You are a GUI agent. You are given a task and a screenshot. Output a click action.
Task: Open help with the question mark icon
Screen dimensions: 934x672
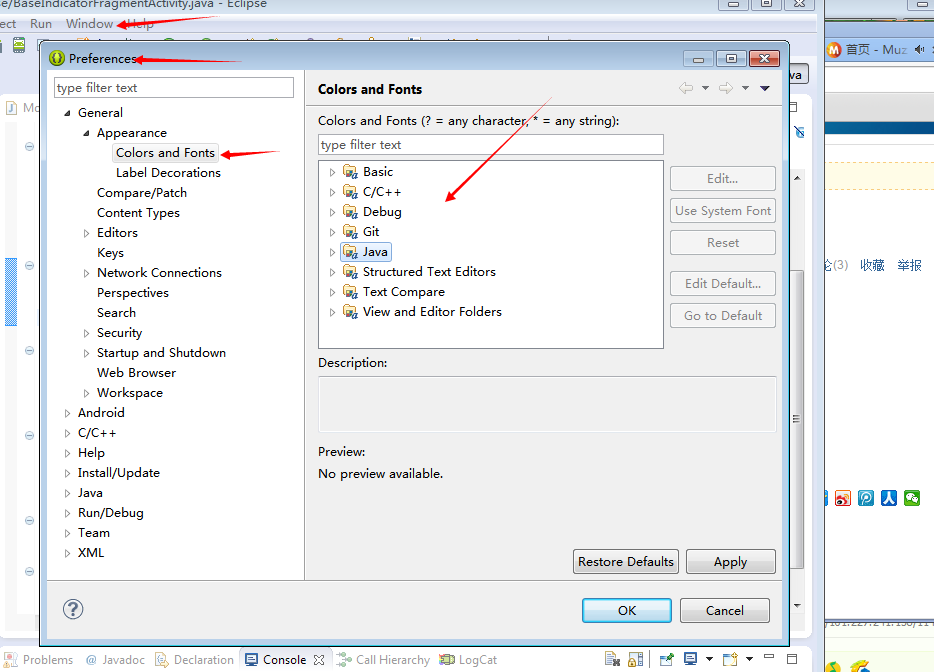point(73,609)
